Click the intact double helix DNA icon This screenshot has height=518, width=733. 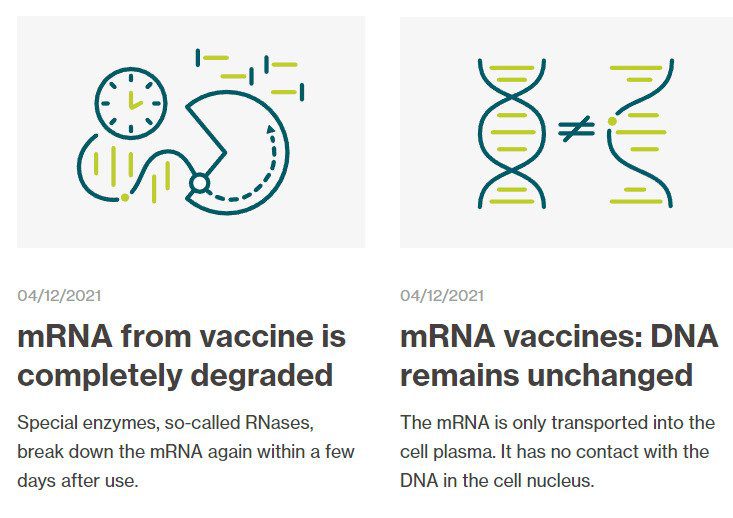[x=512, y=133]
